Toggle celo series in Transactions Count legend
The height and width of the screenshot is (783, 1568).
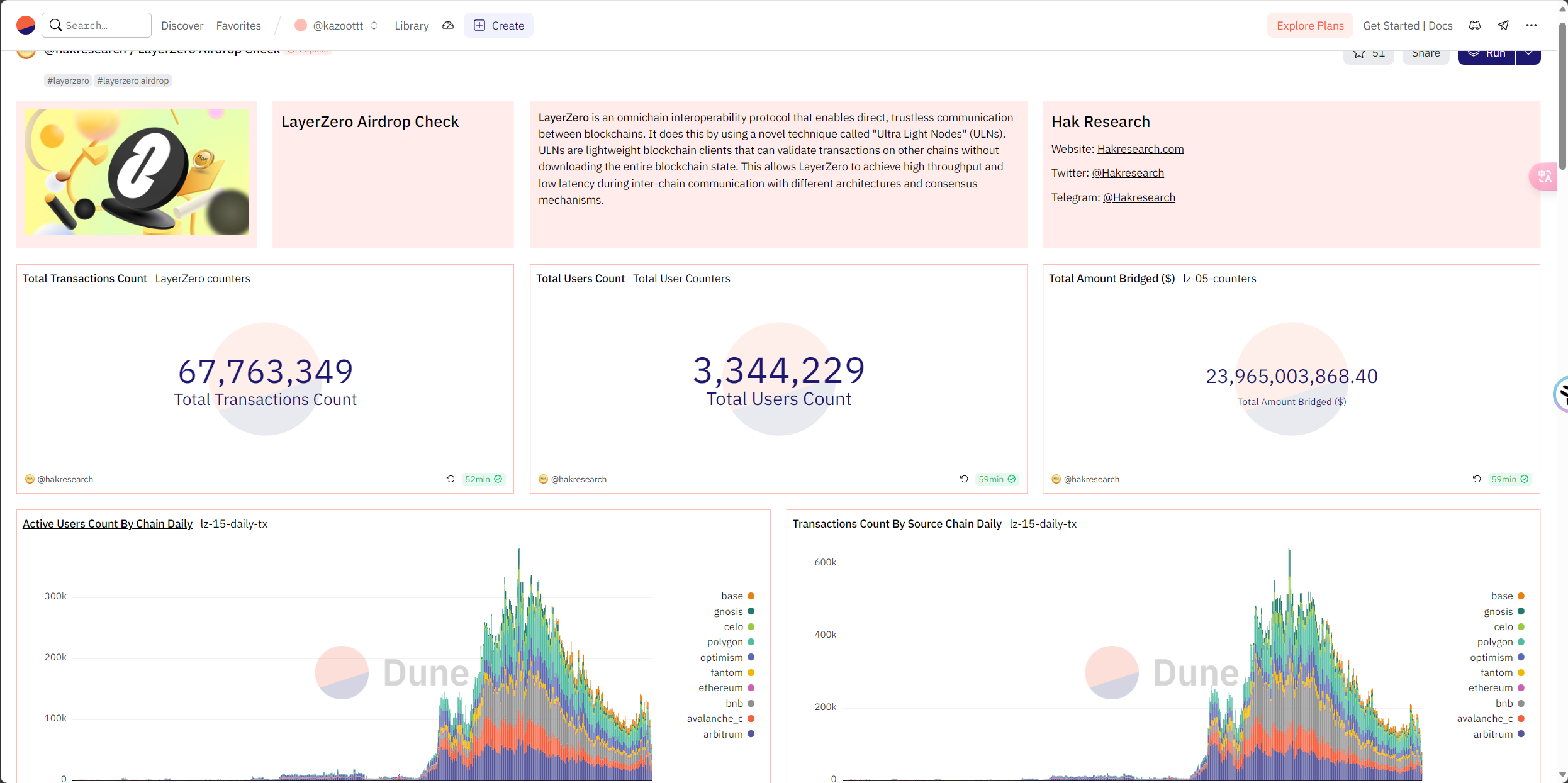pyautogui.click(x=1509, y=627)
